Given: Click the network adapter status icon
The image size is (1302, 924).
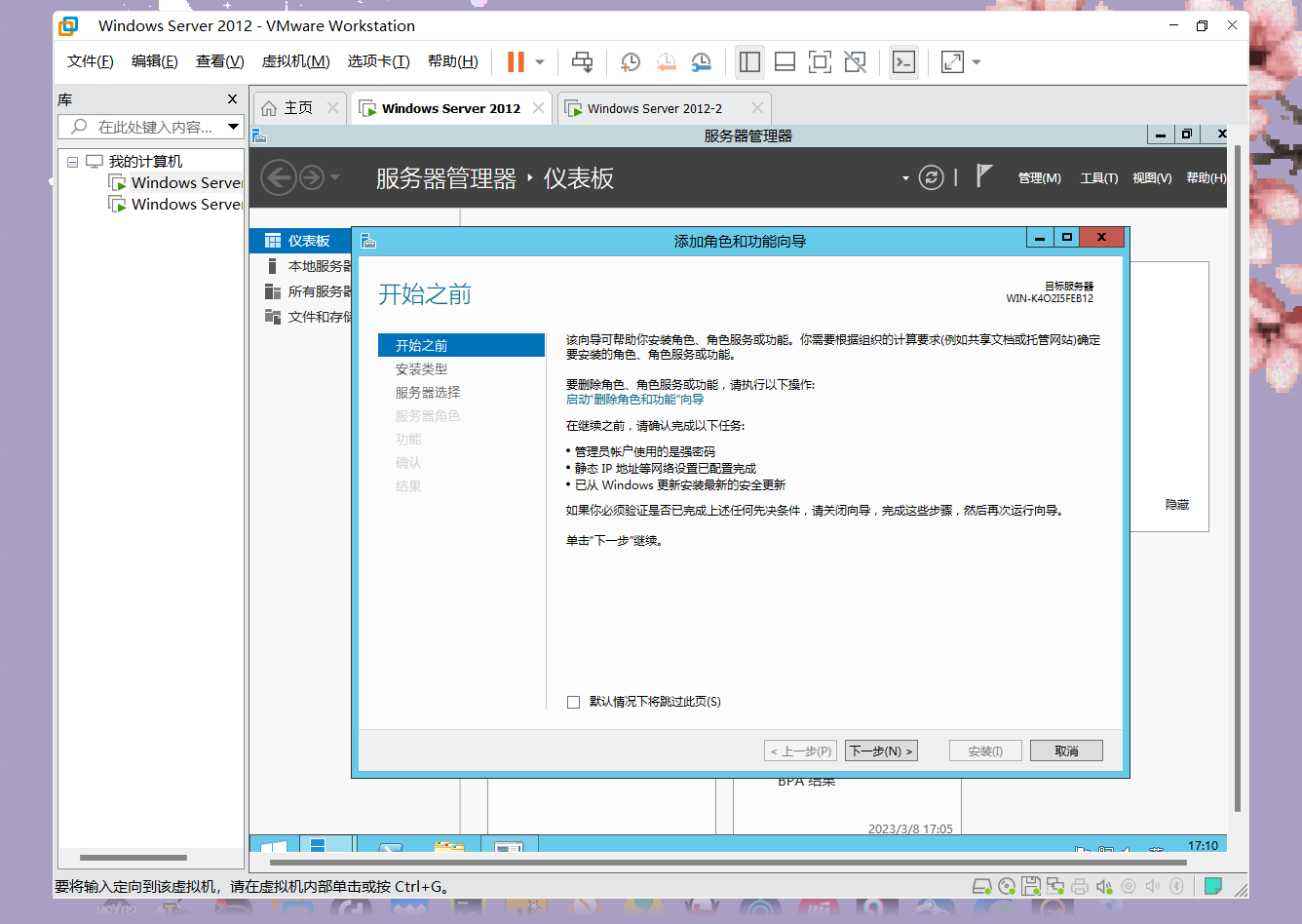Looking at the screenshot, I should [x=1055, y=886].
